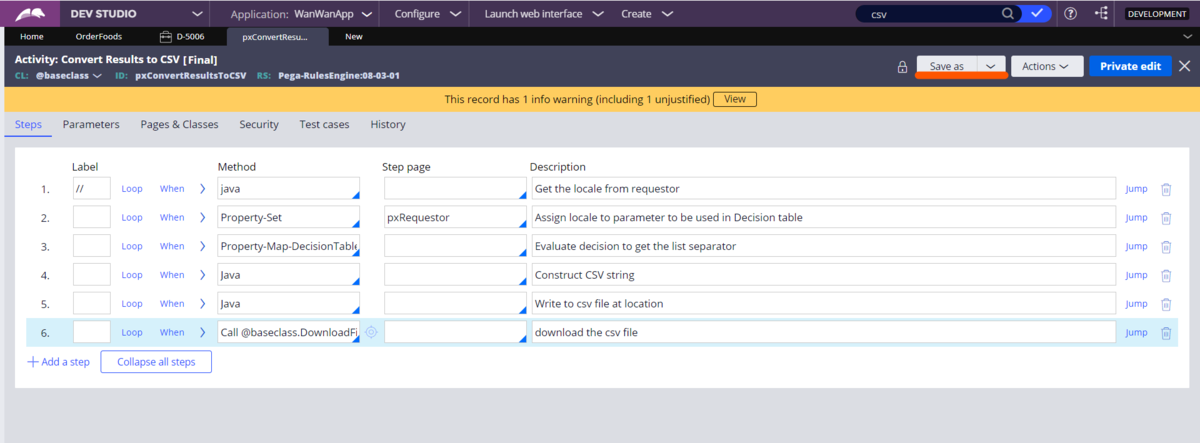Click the Save as button

(946, 66)
